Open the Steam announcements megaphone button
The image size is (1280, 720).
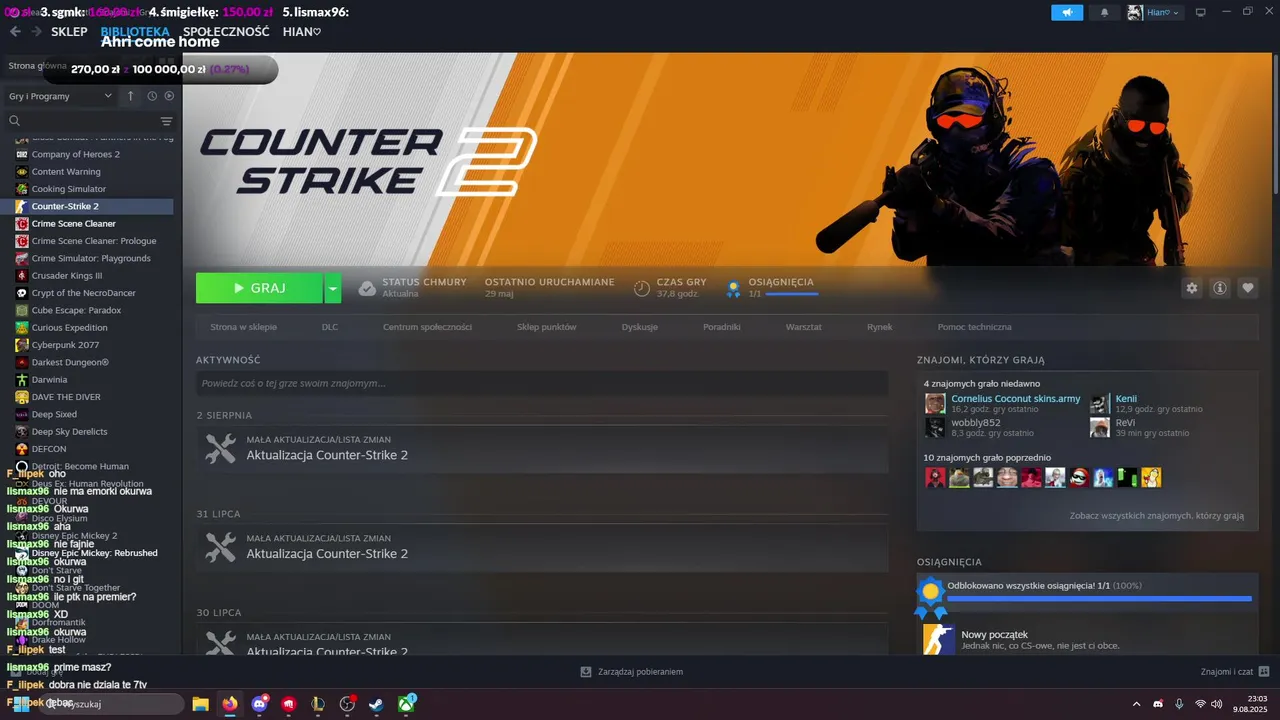coord(1067,12)
